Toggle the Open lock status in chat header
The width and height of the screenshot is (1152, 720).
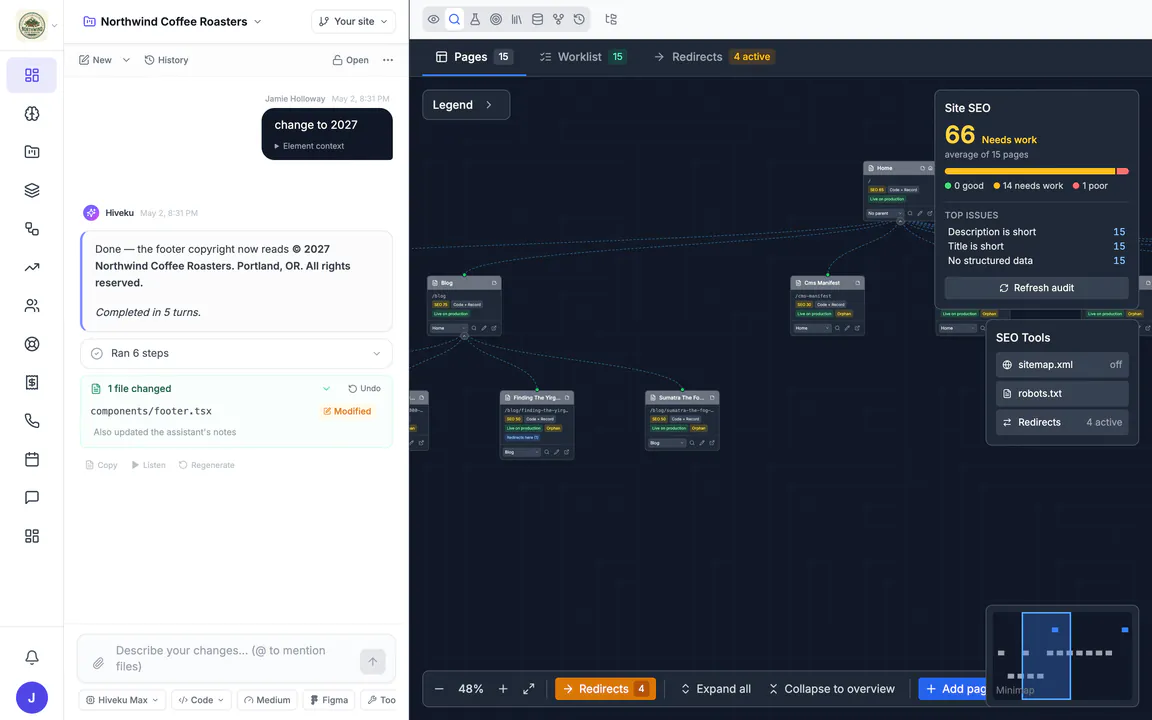pyautogui.click(x=350, y=60)
